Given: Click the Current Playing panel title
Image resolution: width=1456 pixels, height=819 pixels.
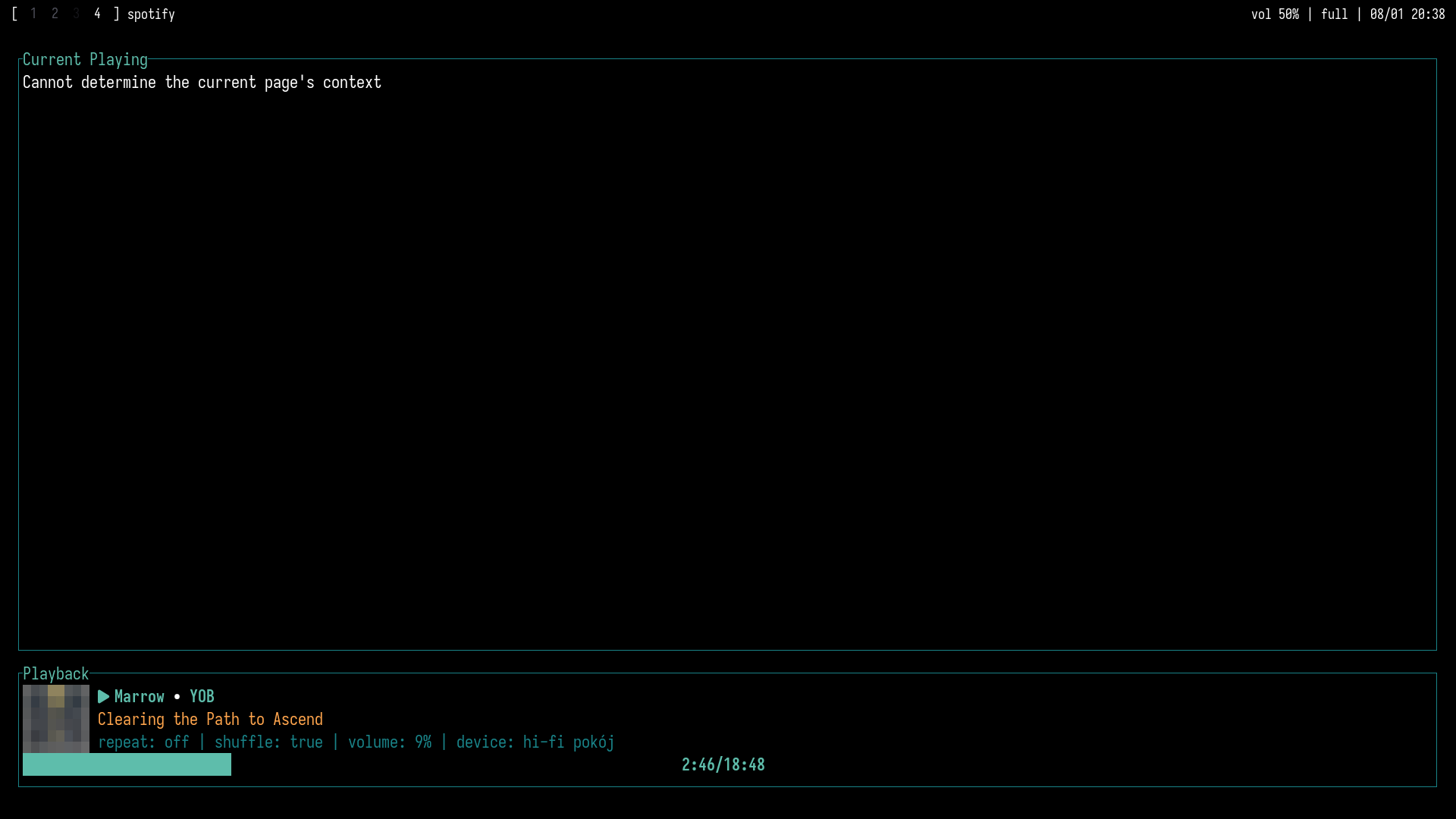Looking at the screenshot, I should point(85,60).
